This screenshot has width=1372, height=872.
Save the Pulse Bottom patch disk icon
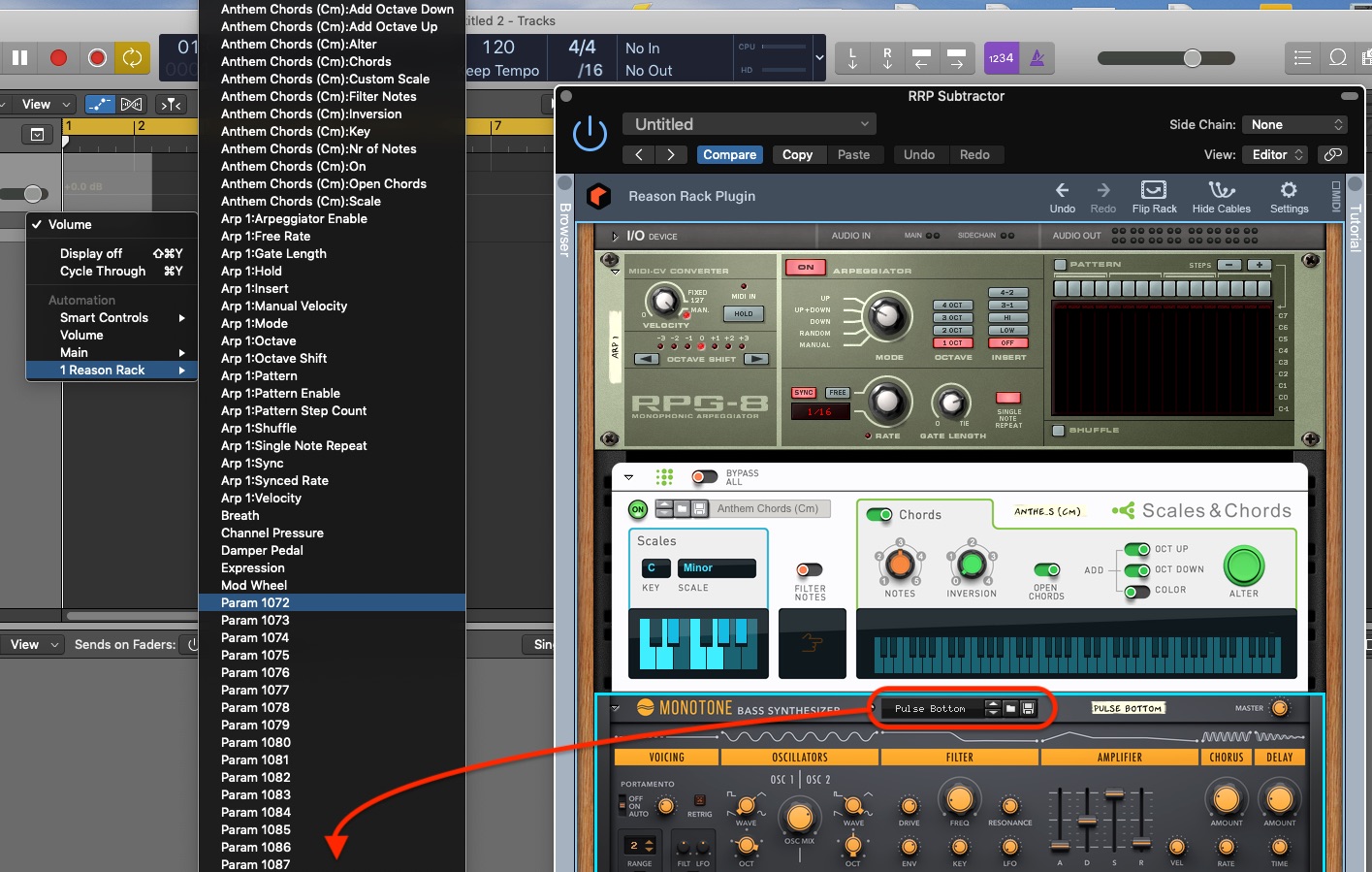pyautogui.click(x=1028, y=708)
